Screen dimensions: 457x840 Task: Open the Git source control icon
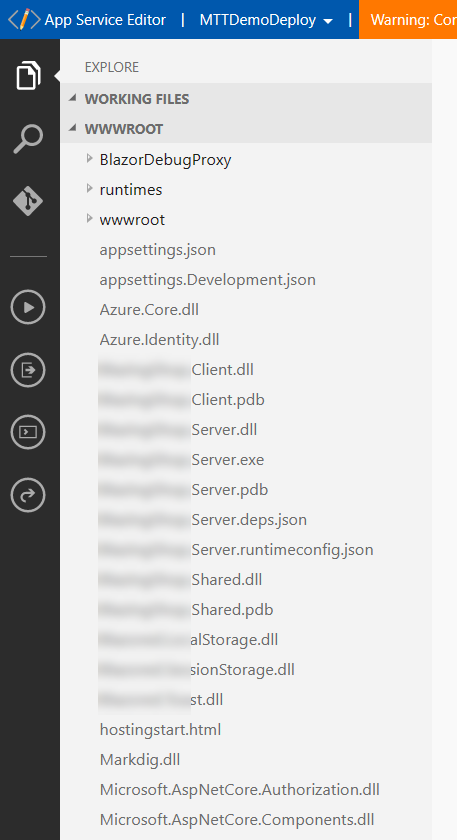click(x=28, y=201)
